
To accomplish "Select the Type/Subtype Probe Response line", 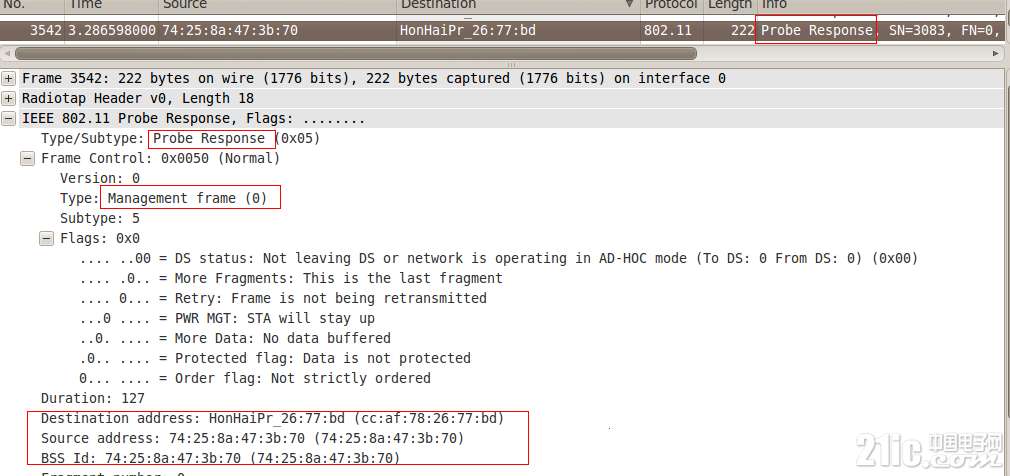I will (x=180, y=138).
